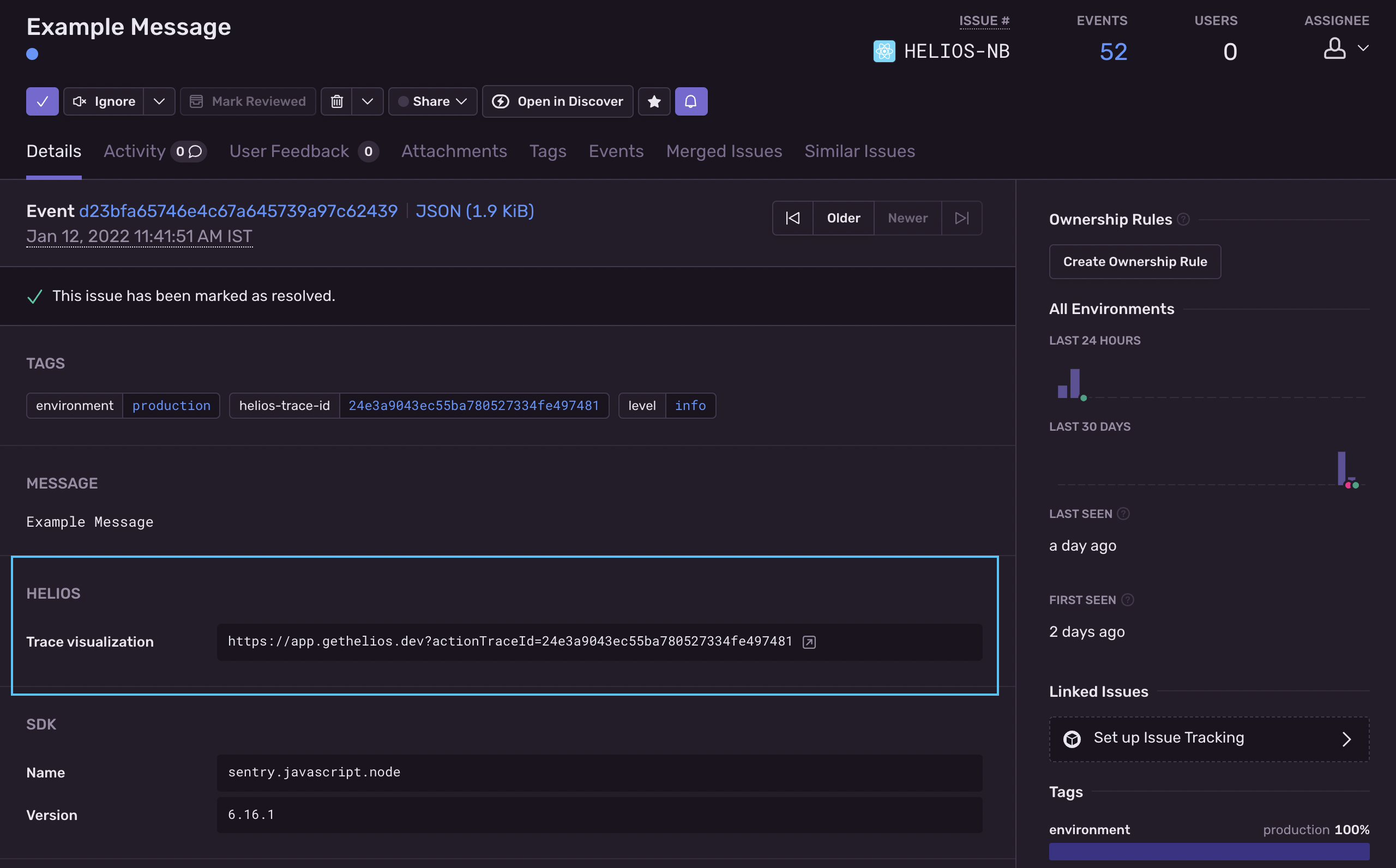The height and width of the screenshot is (868, 1396).
Task: Open the Share toggle menu
Action: (x=433, y=101)
